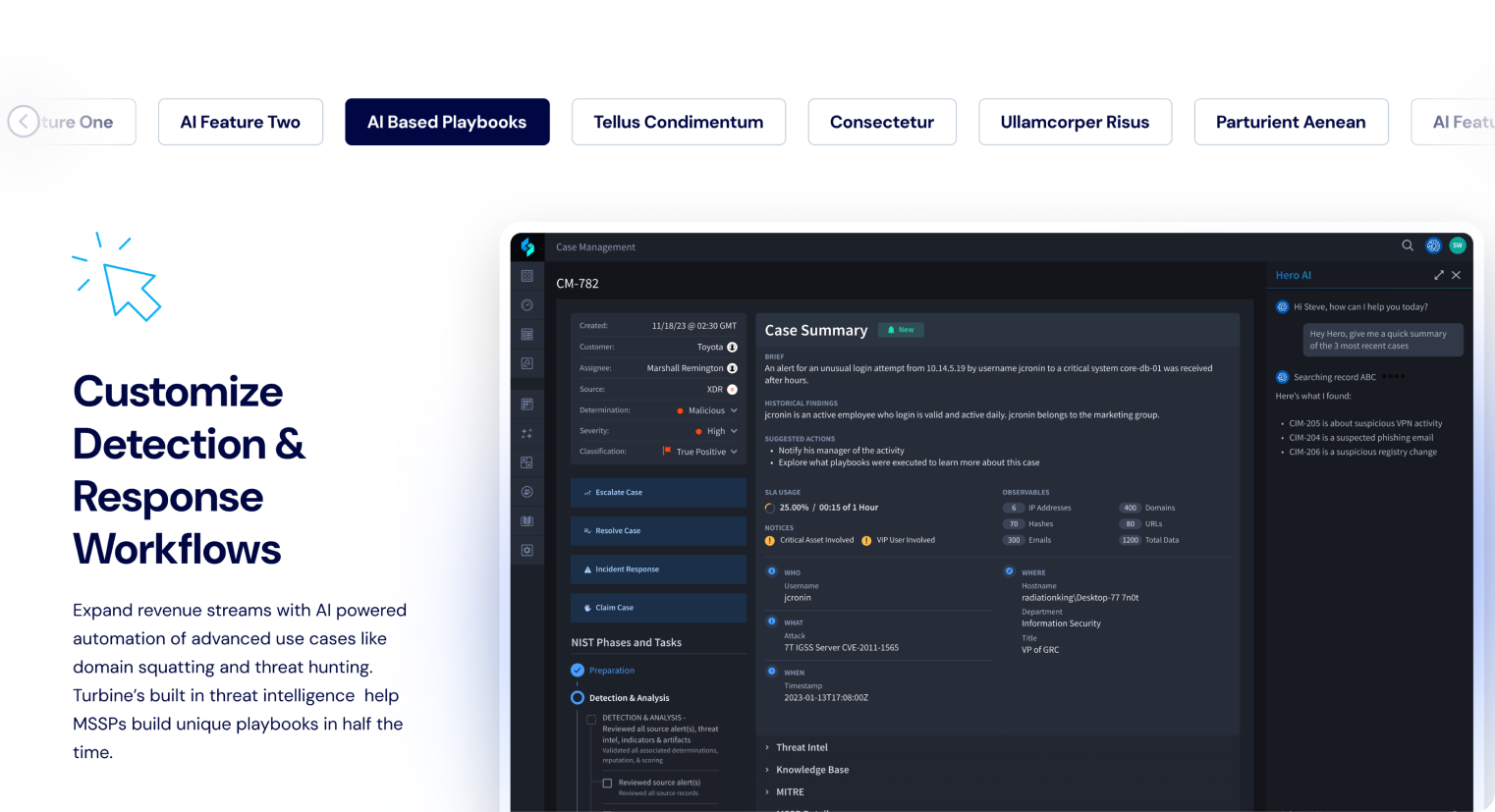
Task: Click the Claim Case button
Action: pyautogui.click(x=658, y=608)
